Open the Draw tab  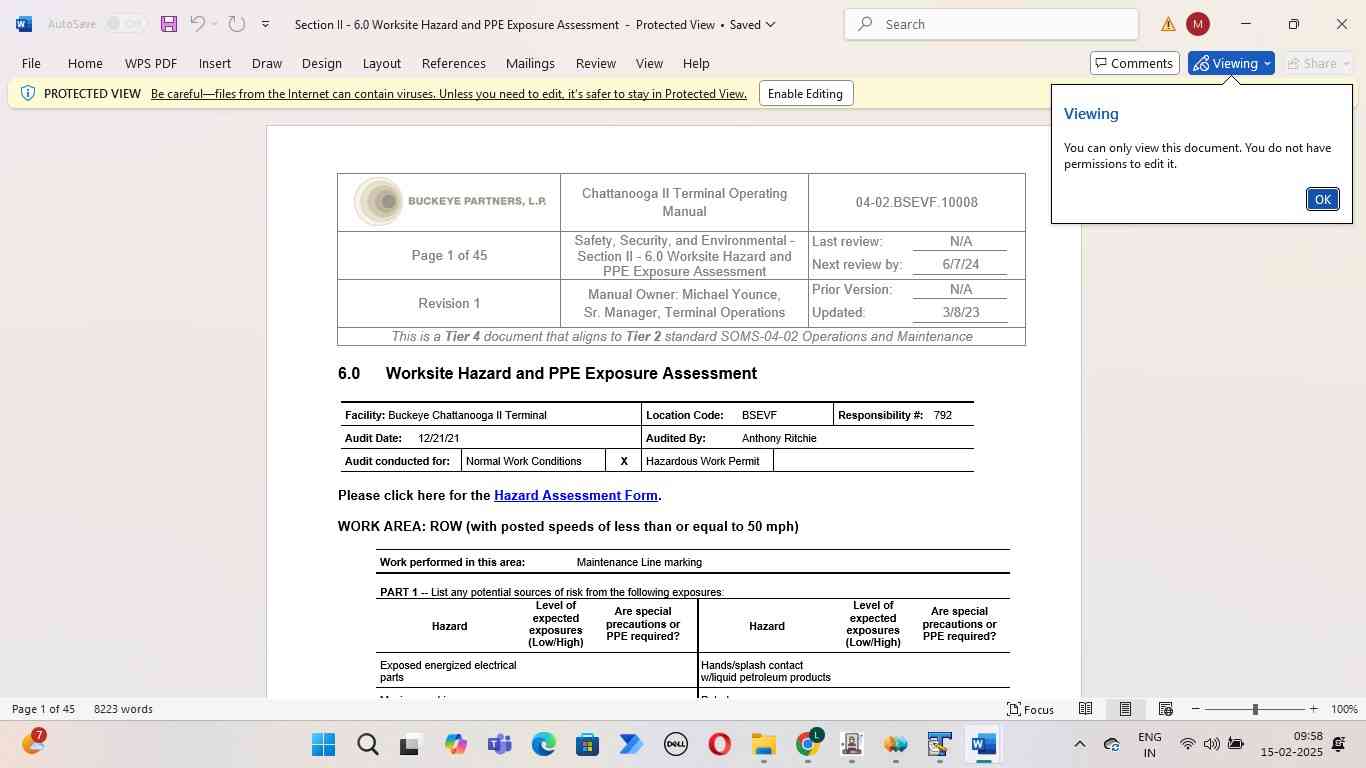coord(267,63)
